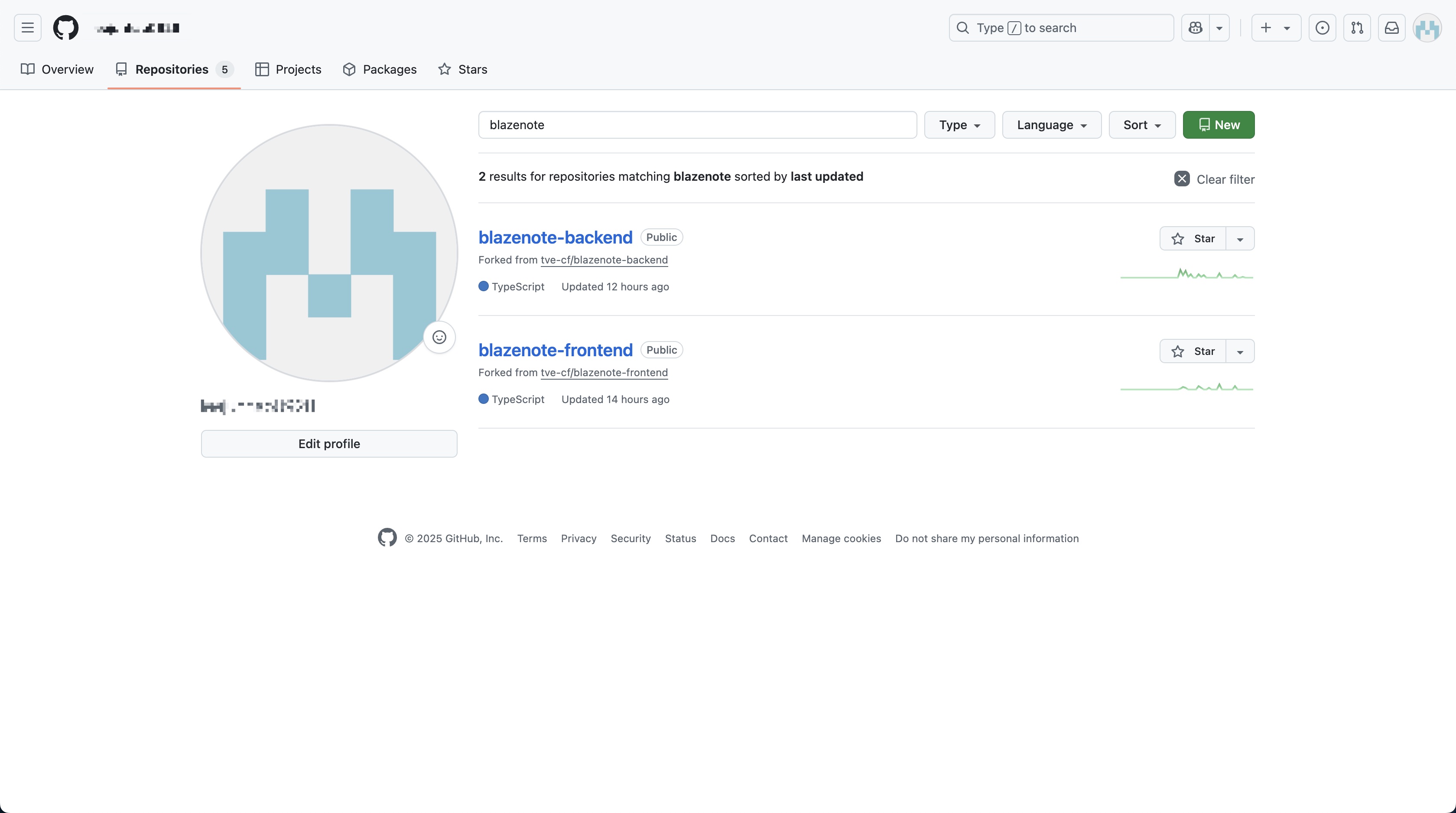Click the Edit profile button
Screen dimensions: 1456x813
[329, 444]
